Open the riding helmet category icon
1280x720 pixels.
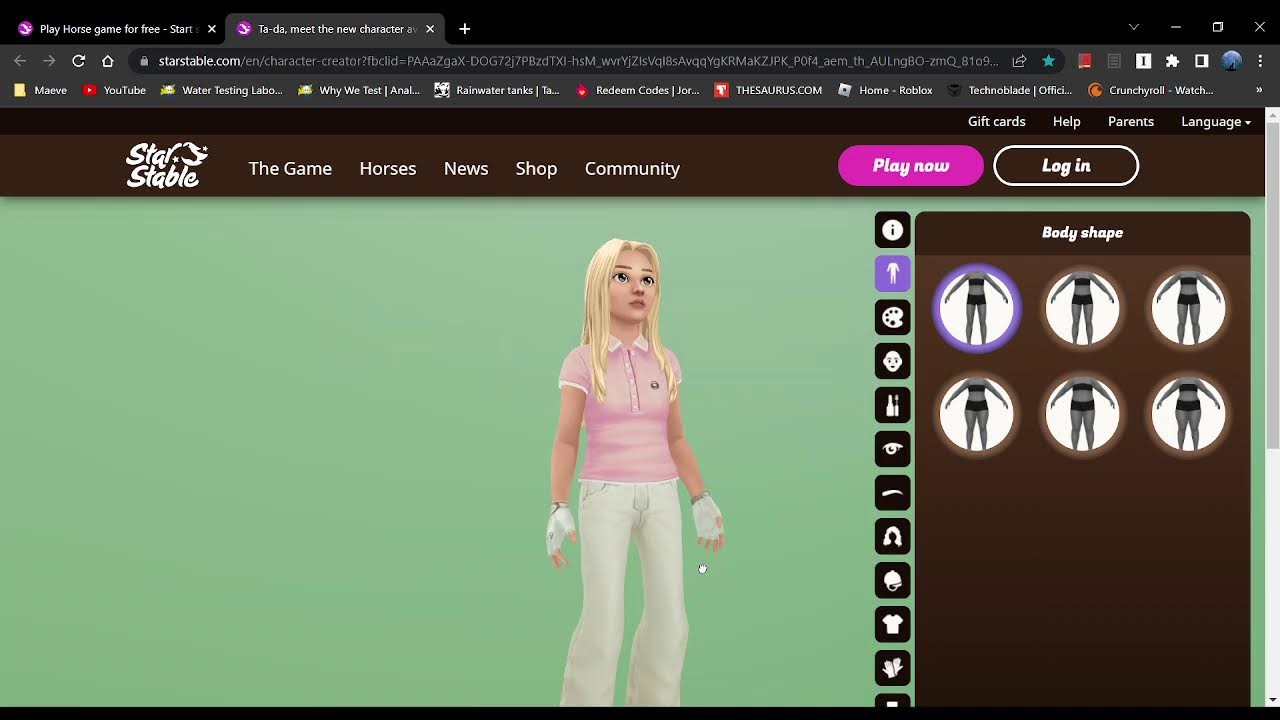point(893,580)
